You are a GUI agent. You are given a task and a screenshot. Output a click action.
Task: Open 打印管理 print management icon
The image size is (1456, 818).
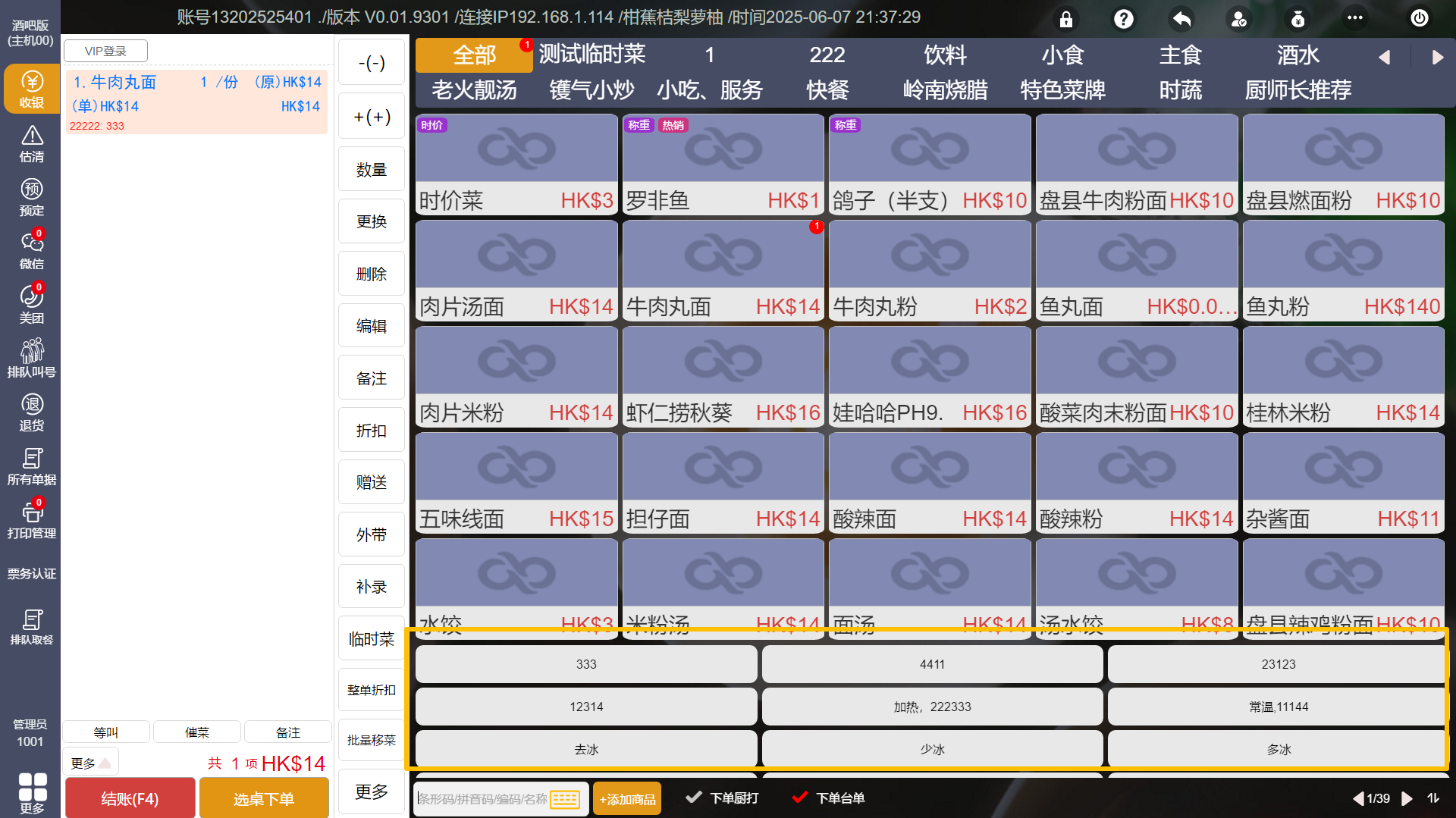coord(31,520)
